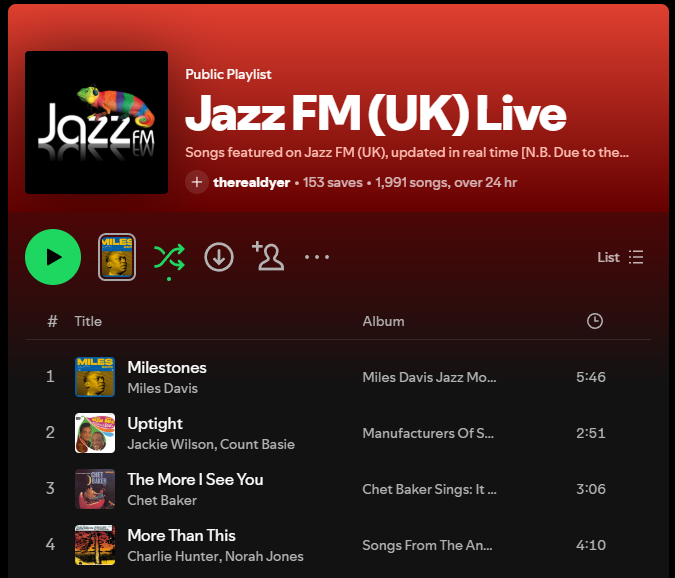
Task: Select track number 4 in the list
Action: click(x=50, y=544)
